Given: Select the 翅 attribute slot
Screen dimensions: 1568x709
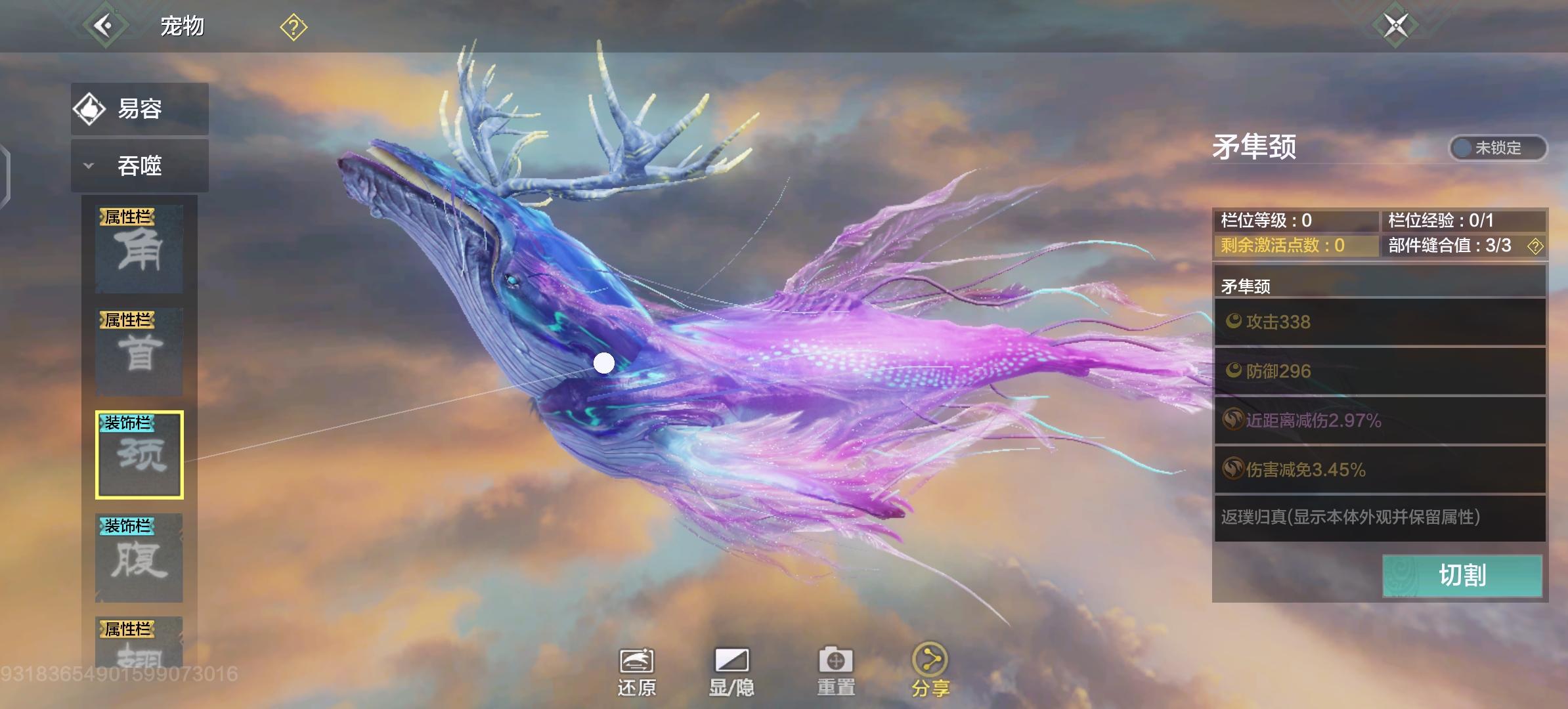Looking at the screenshot, I should [139, 643].
